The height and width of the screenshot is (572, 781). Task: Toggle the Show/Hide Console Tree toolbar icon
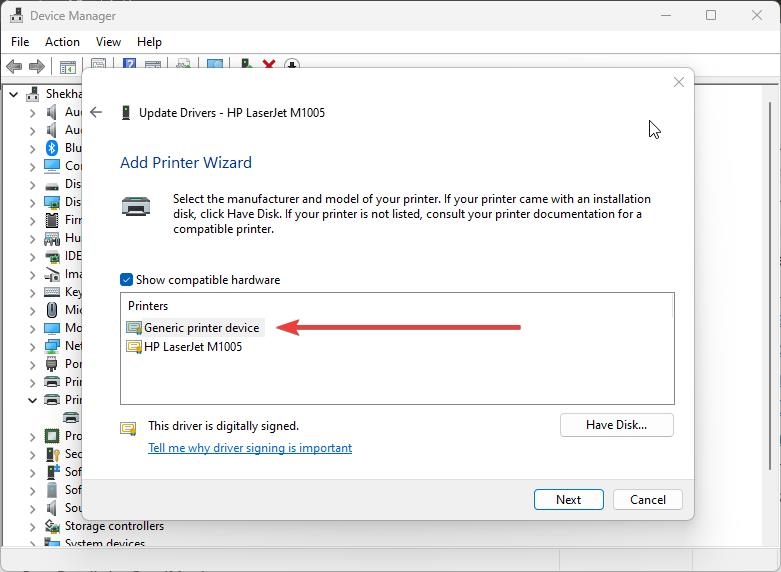[68, 66]
